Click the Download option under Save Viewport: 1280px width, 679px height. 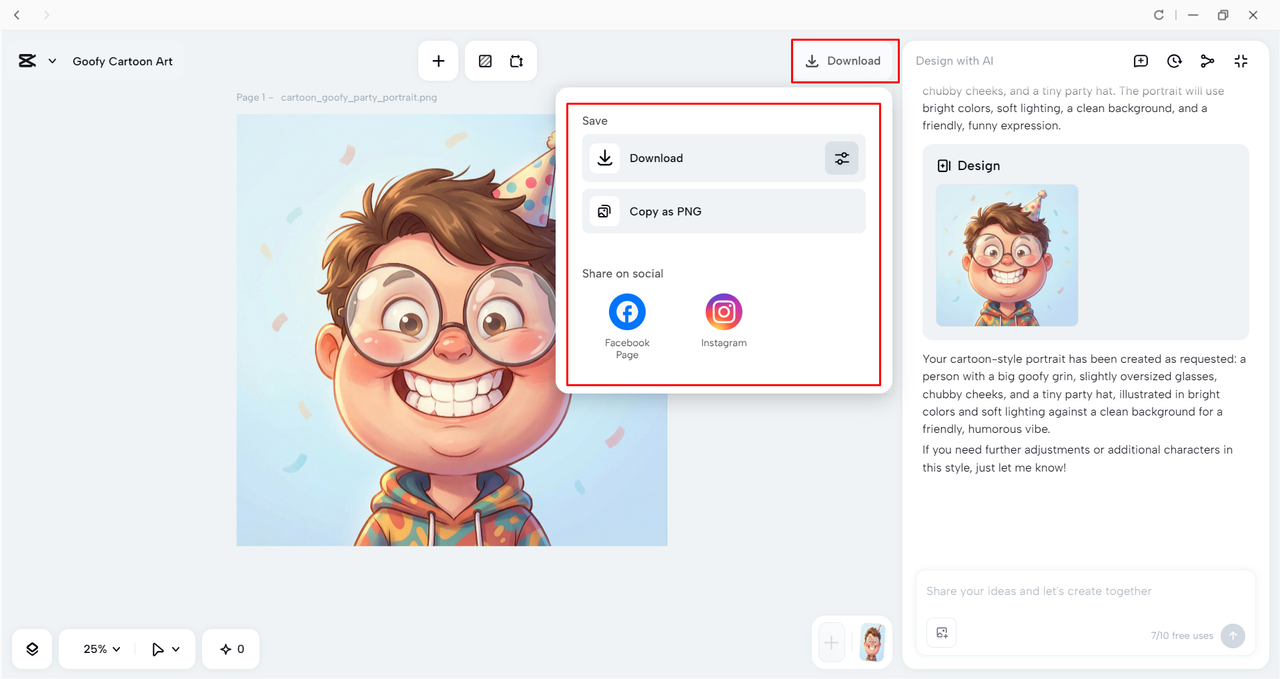point(724,158)
